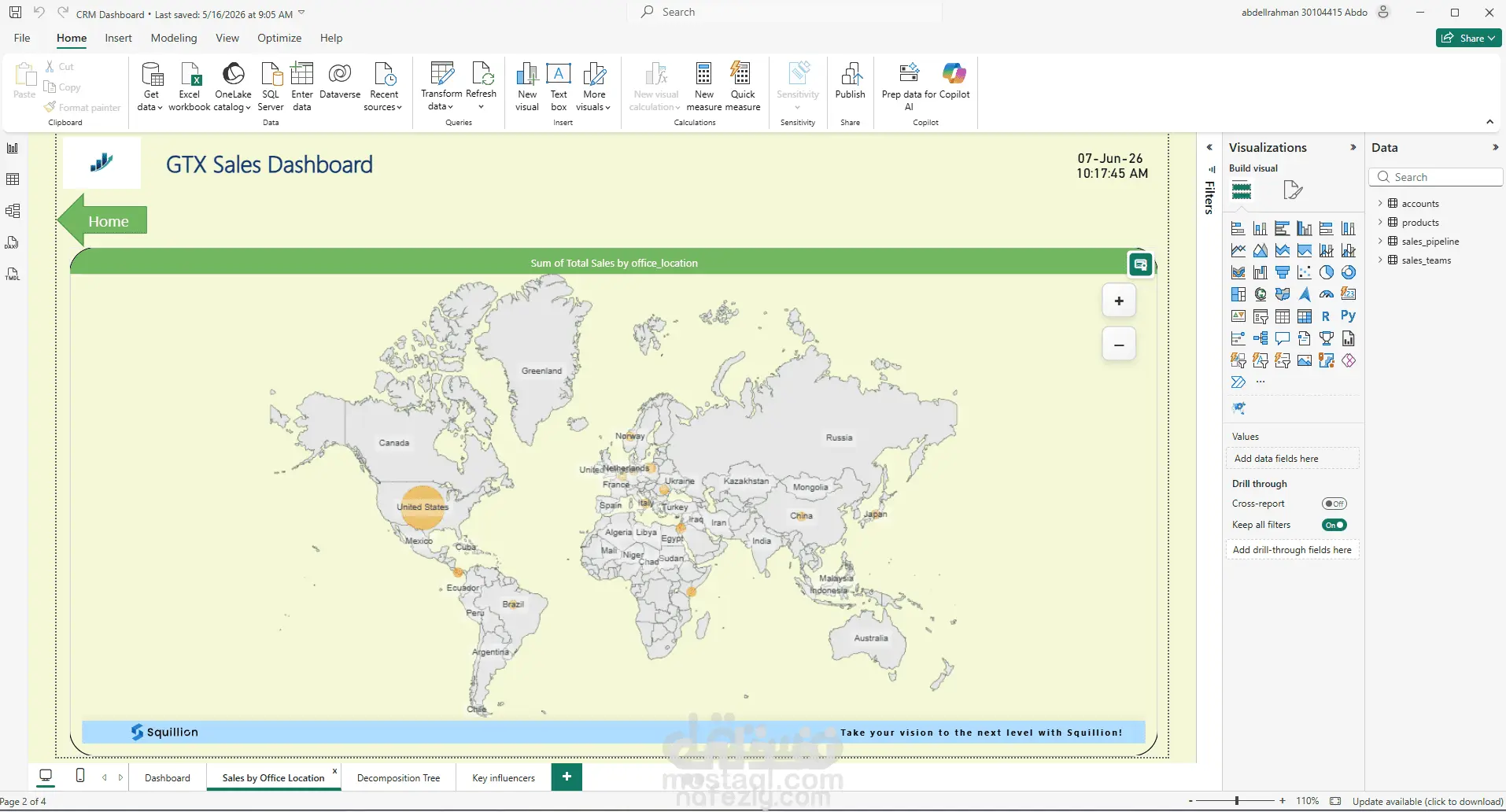Screen dimensions: 1506x812
Task: Select the Gauge visual
Action: point(1327,294)
